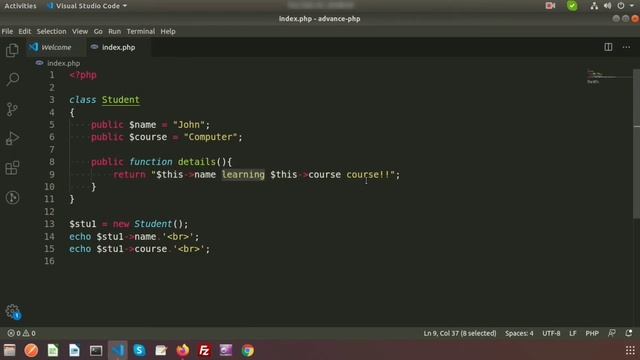Screen dimensions: 640x360
Task: Open the Selection menu
Action: [x=51, y=31]
